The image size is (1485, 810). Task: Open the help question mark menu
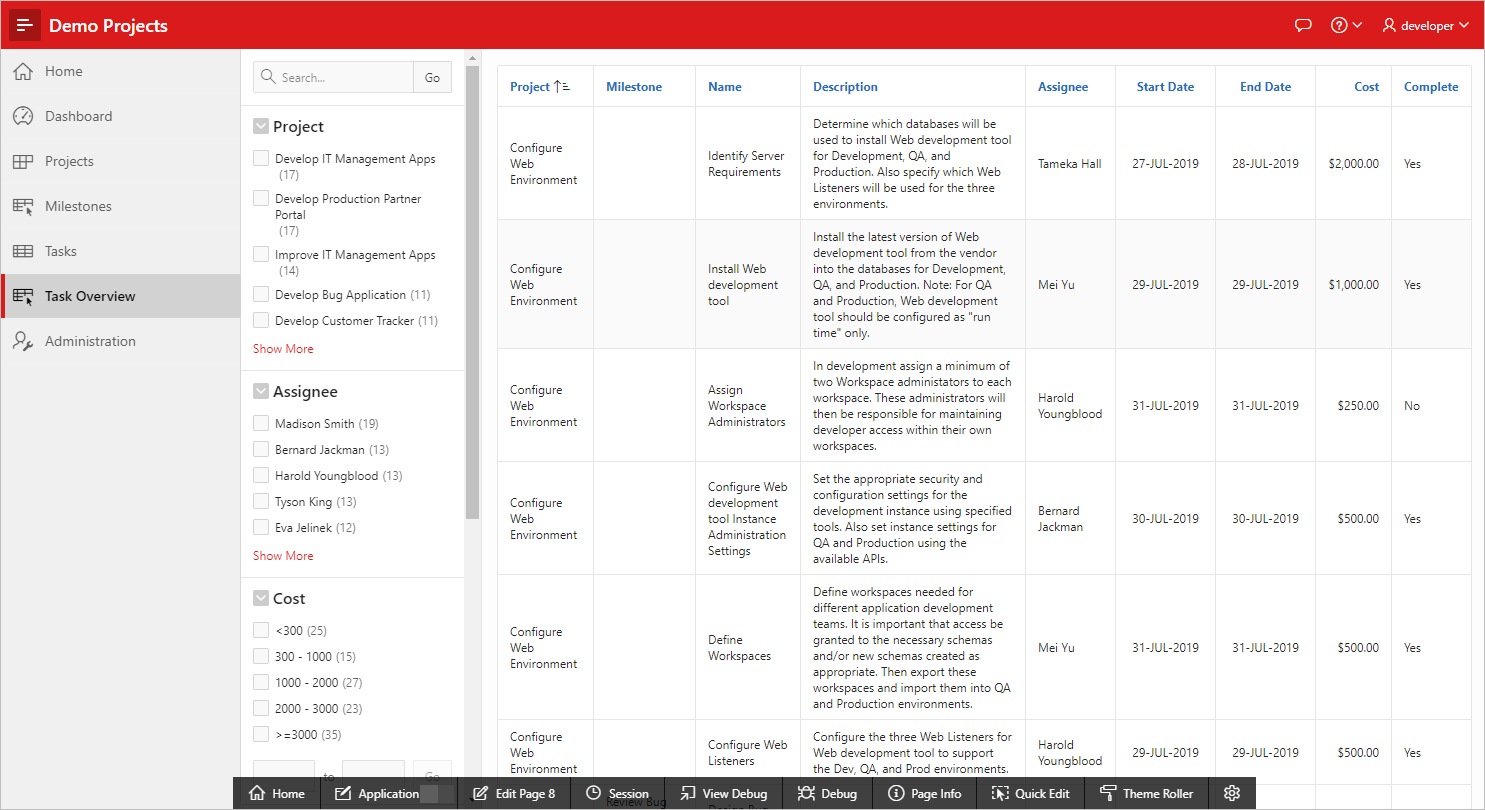coord(1346,26)
